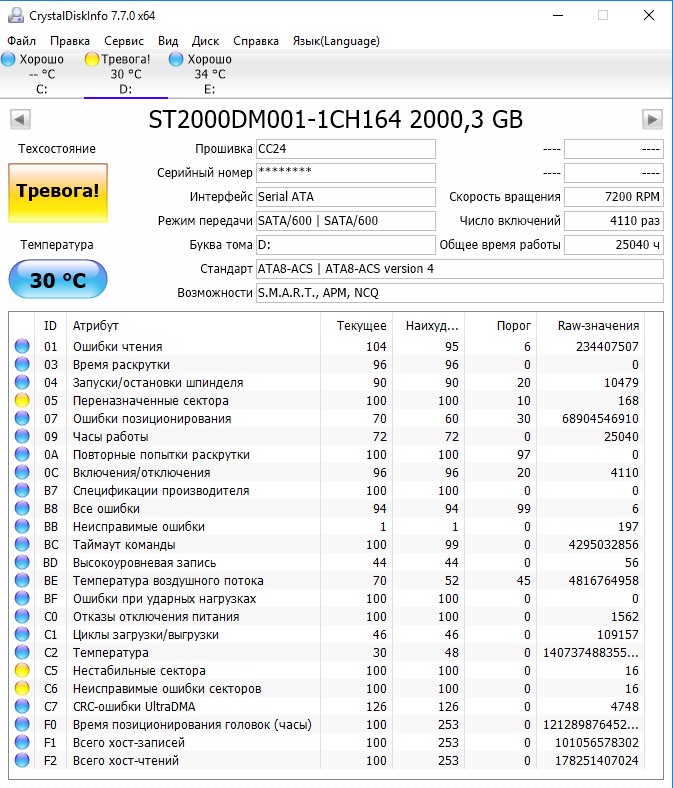Image resolution: width=673 pixels, height=788 pixels.
Task: Click the Буква тома D: field
Action: pos(346,245)
